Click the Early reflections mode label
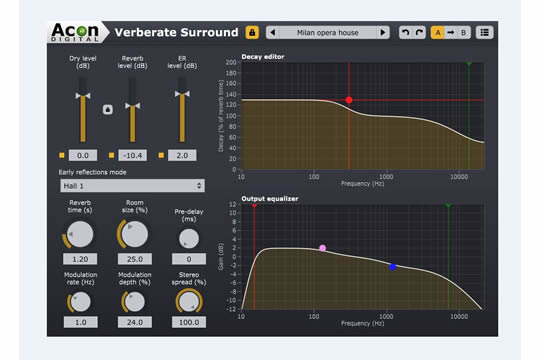540x360 pixels. [x=92, y=172]
